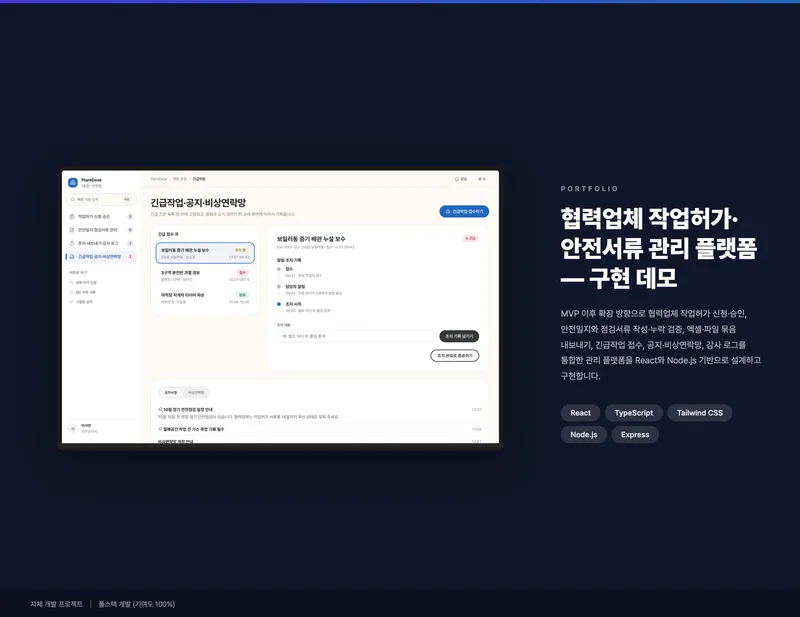Click the TypeScript tag

634,413
